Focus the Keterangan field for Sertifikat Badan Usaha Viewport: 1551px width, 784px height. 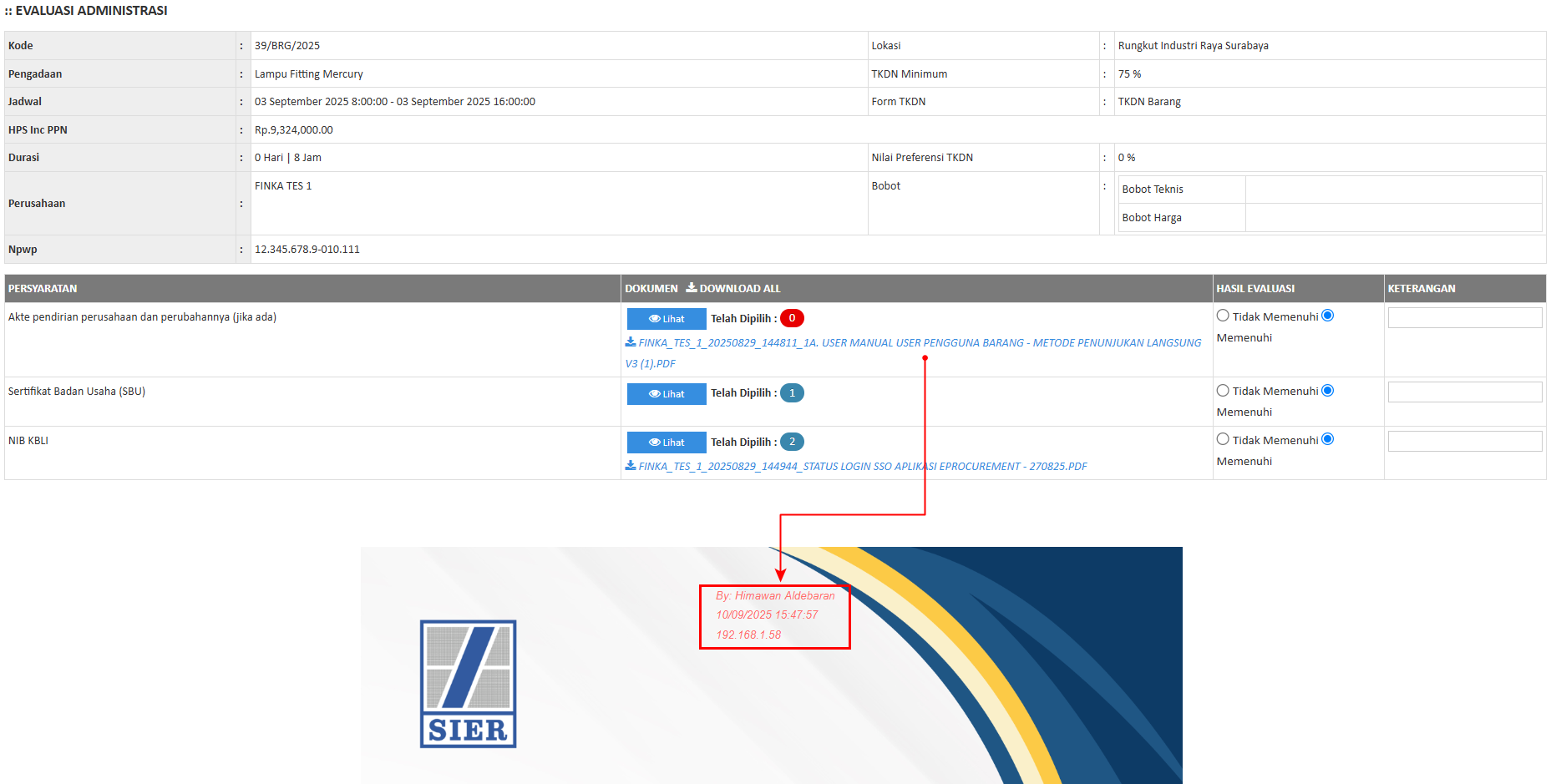(1465, 392)
